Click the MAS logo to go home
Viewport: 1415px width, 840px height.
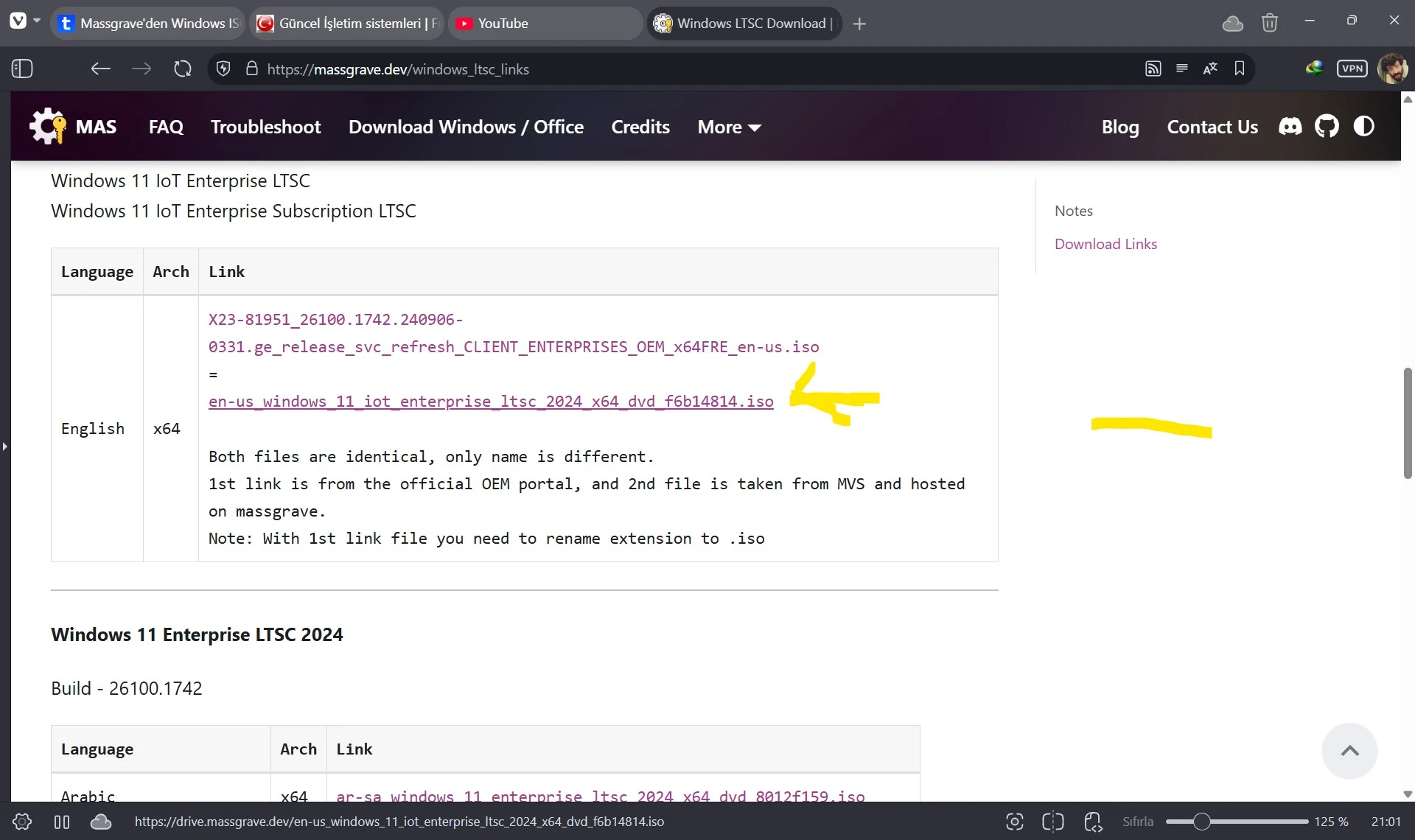click(73, 127)
